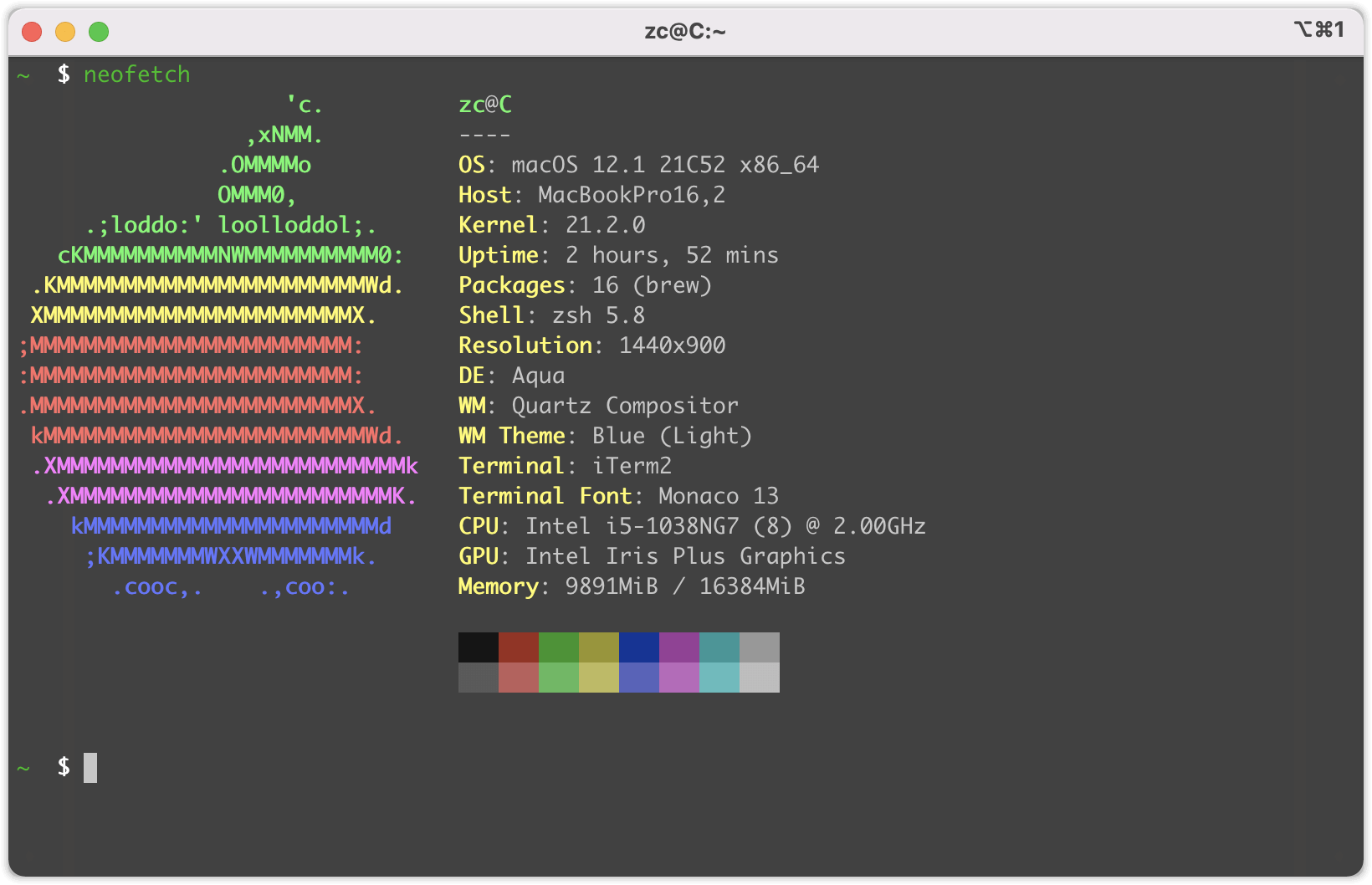Select the Resolution line 1440x900
The height and width of the screenshot is (885, 1372).
592,345
